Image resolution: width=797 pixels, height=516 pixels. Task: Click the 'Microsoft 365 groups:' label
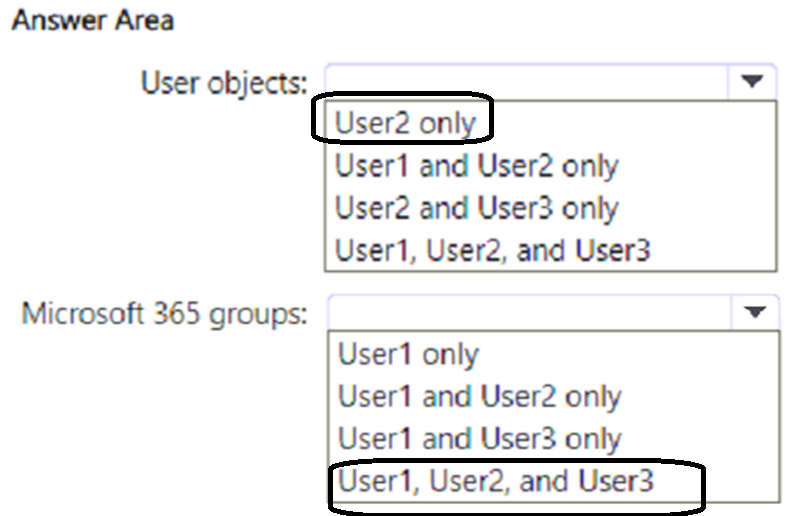click(x=165, y=314)
